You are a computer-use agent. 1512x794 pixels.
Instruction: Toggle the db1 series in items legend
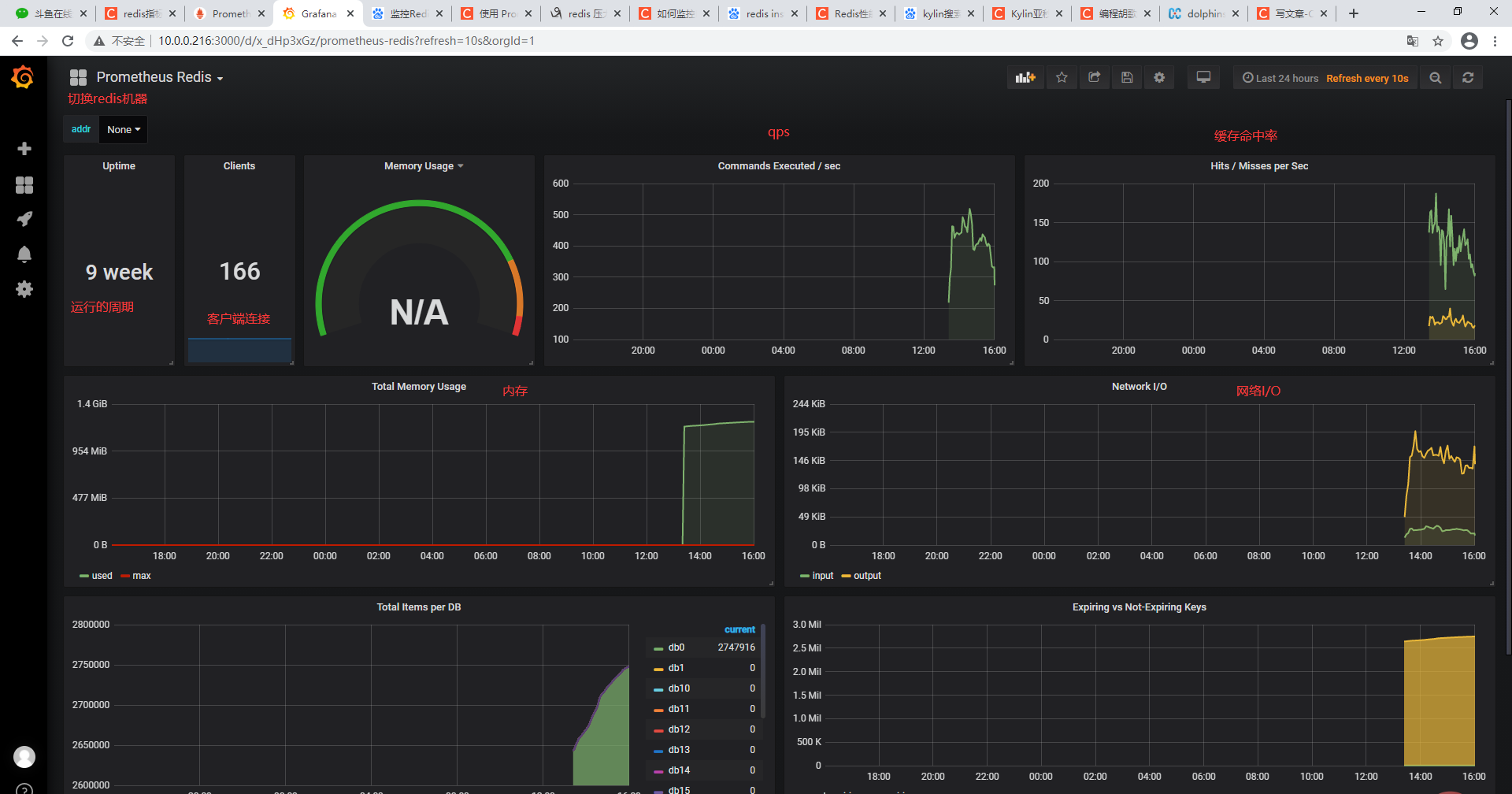click(x=676, y=668)
